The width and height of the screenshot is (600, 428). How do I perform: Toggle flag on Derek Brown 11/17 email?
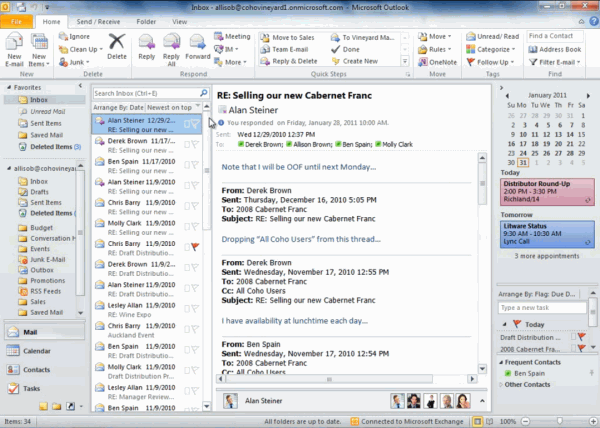coord(195,145)
